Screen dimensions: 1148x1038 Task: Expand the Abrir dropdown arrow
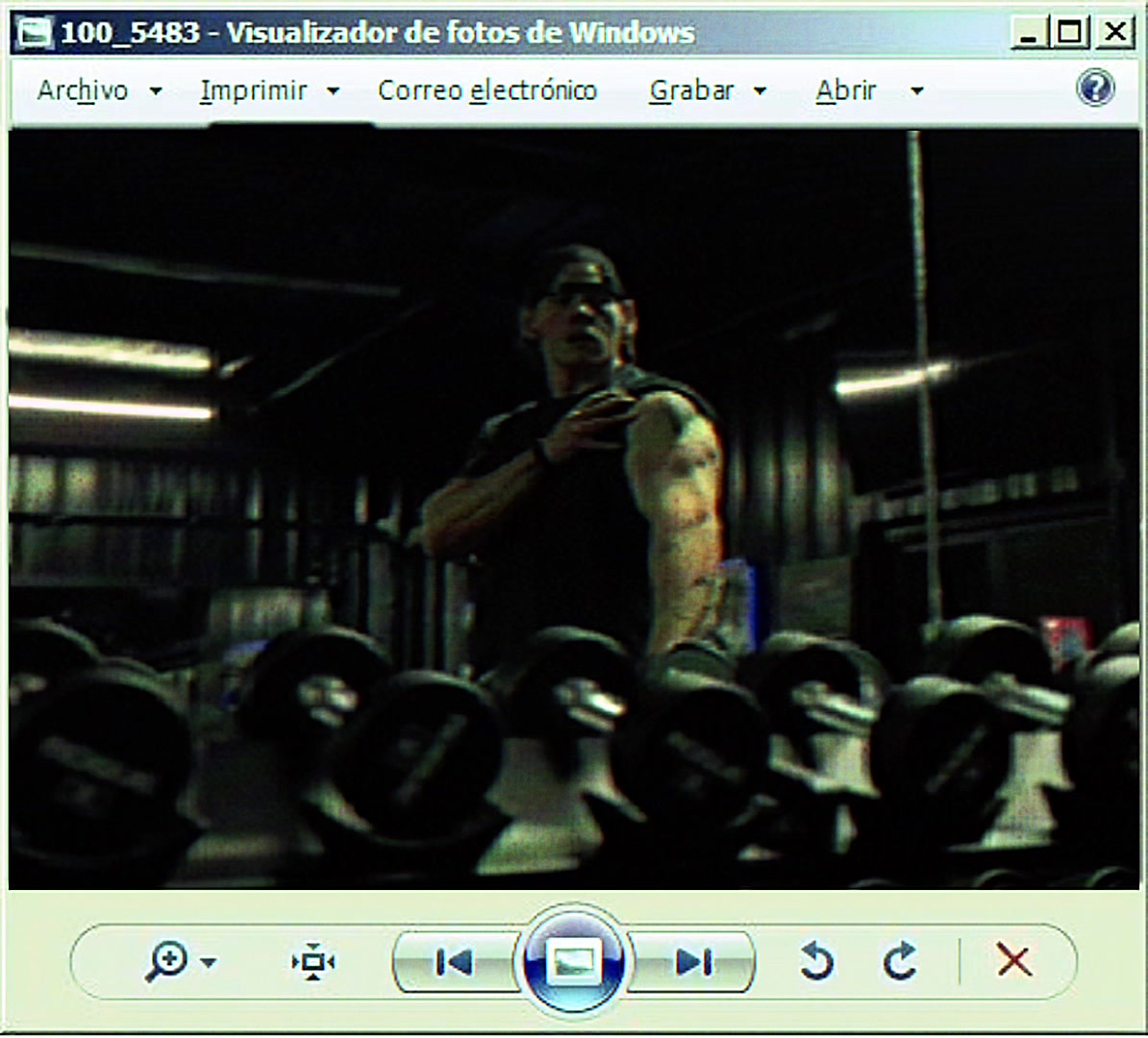pos(916,91)
